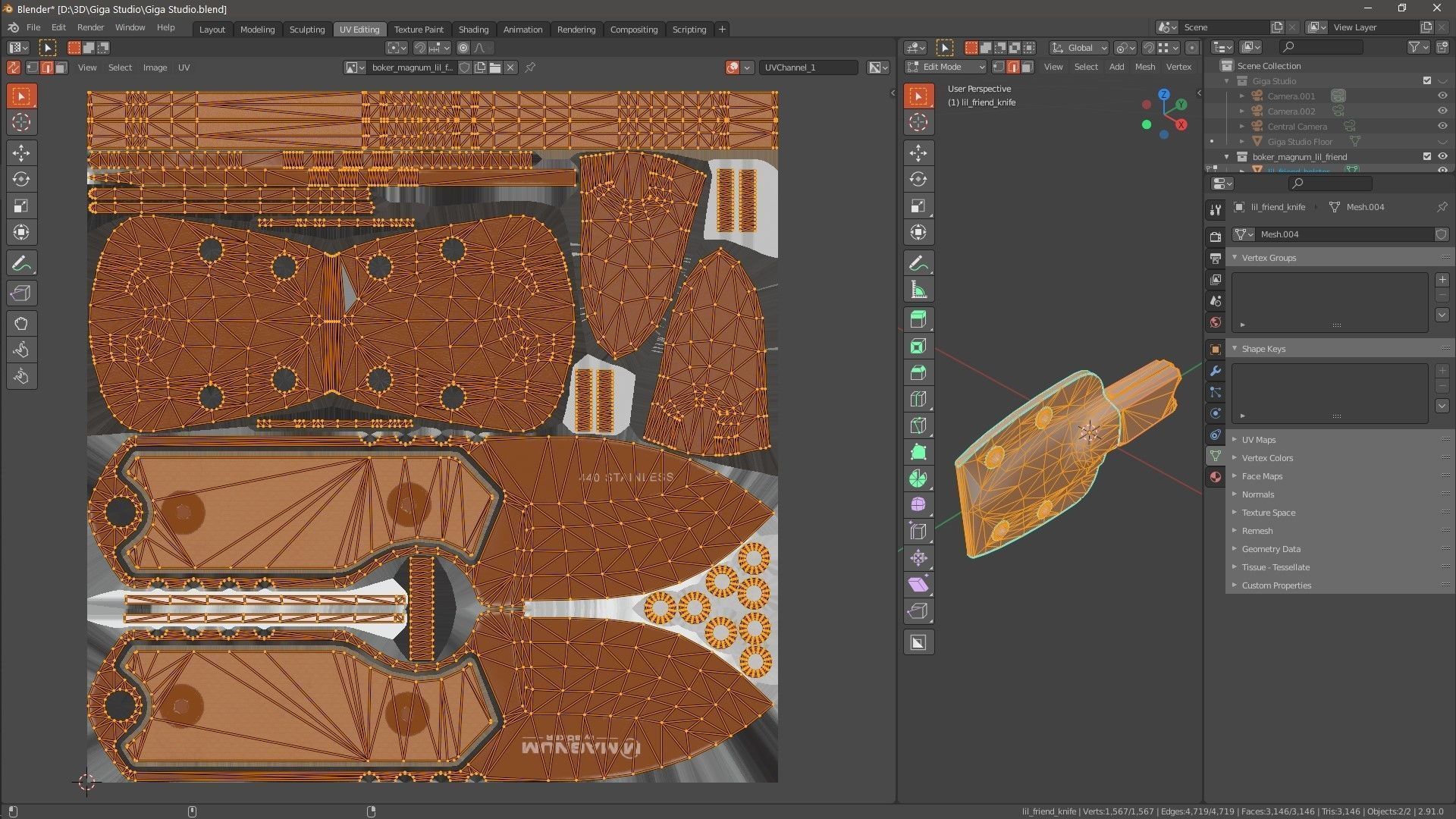Add a new shape key with the plus button

click(1442, 371)
